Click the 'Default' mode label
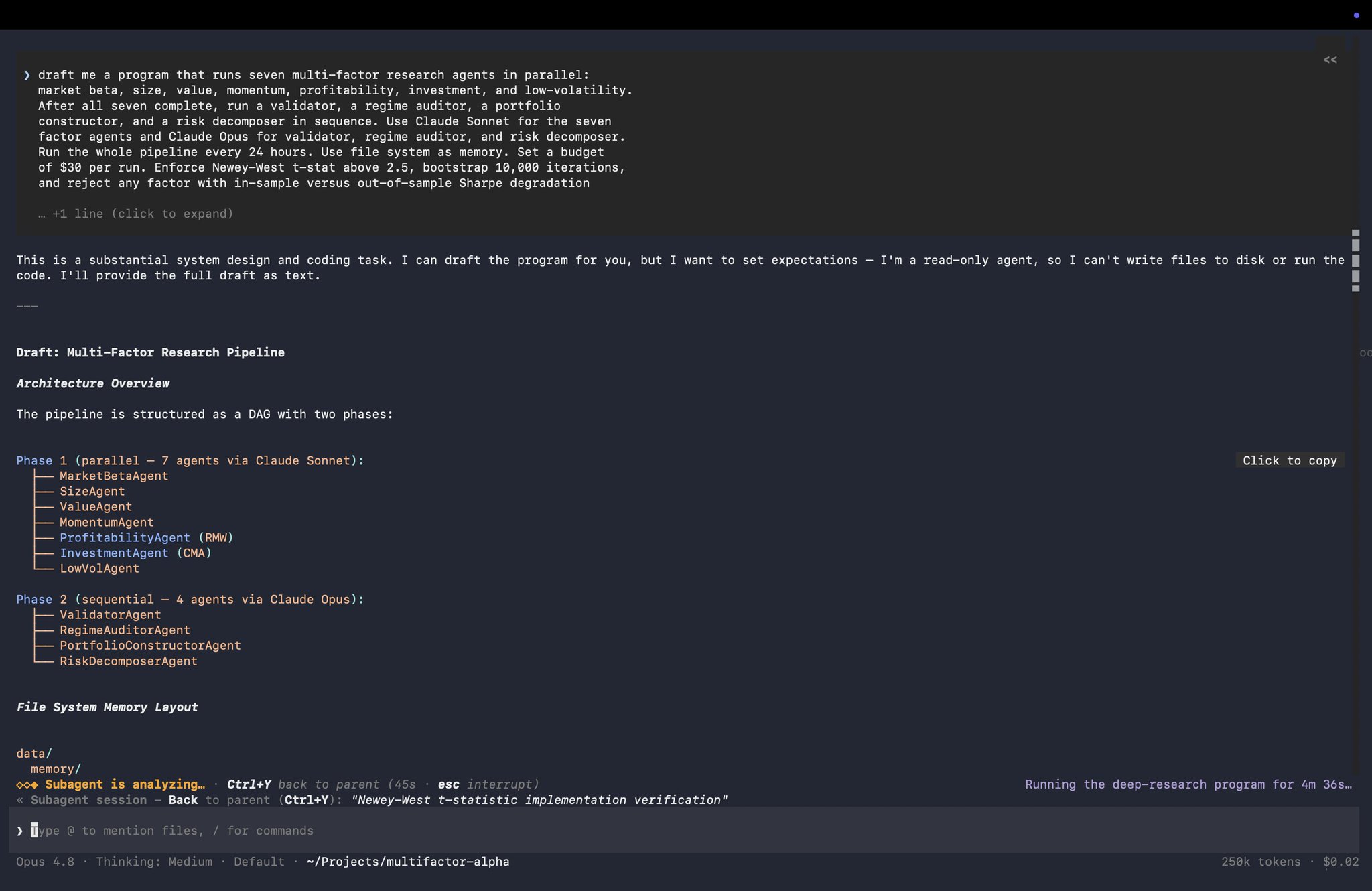Viewport: 1372px width, 891px height. coord(259,862)
